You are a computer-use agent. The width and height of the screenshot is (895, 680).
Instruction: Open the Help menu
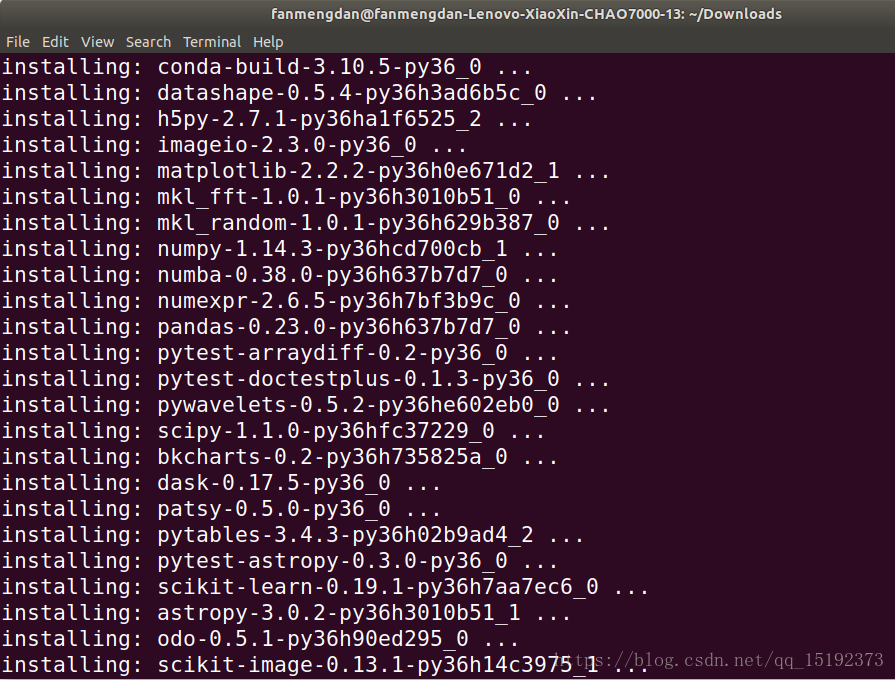click(268, 42)
